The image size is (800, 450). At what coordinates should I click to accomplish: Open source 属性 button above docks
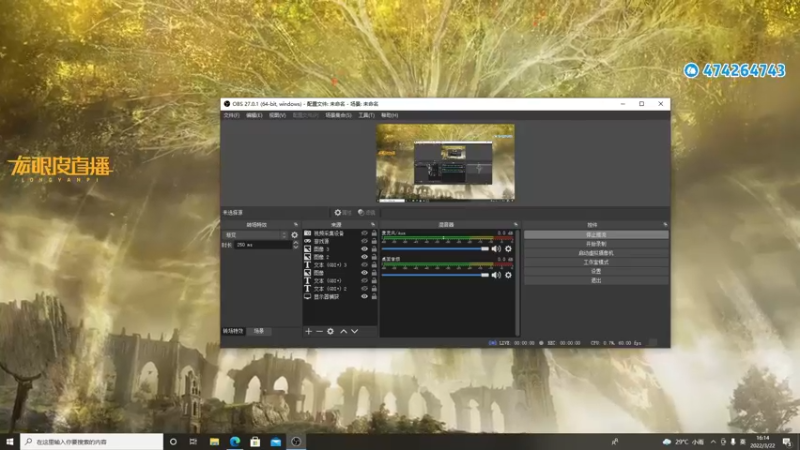(x=343, y=213)
